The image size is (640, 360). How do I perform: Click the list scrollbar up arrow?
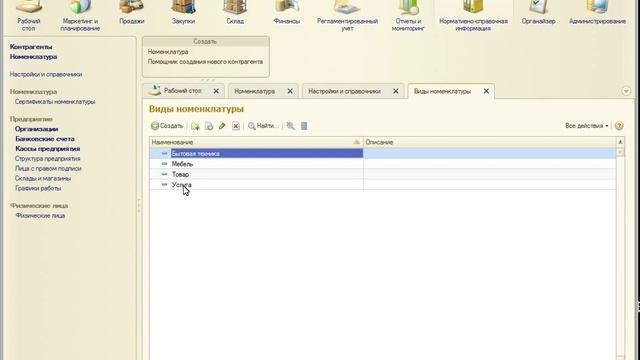(620, 142)
